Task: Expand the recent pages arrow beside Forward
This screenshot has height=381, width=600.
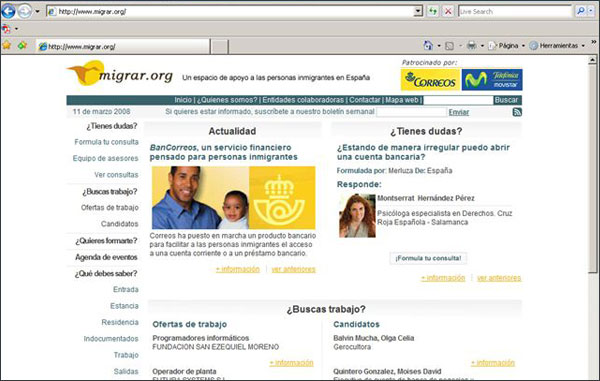Action: [x=38, y=11]
